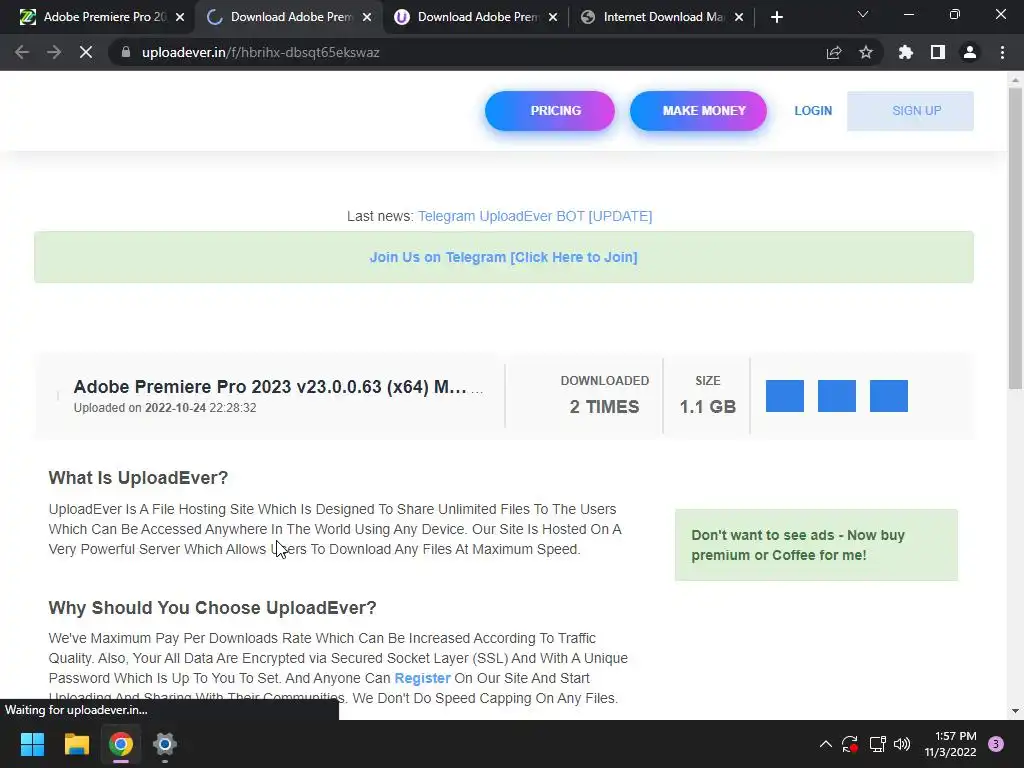Screen dimensions: 1024x768
Task: Open the notifications badge showing 3
Action: (996, 744)
